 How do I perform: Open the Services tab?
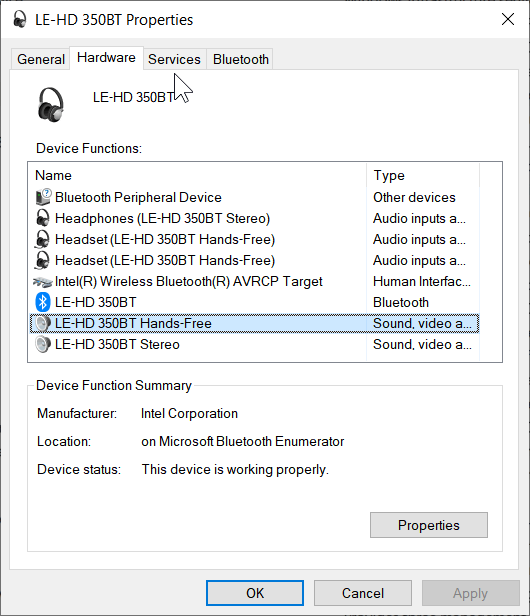tap(174, 59)
